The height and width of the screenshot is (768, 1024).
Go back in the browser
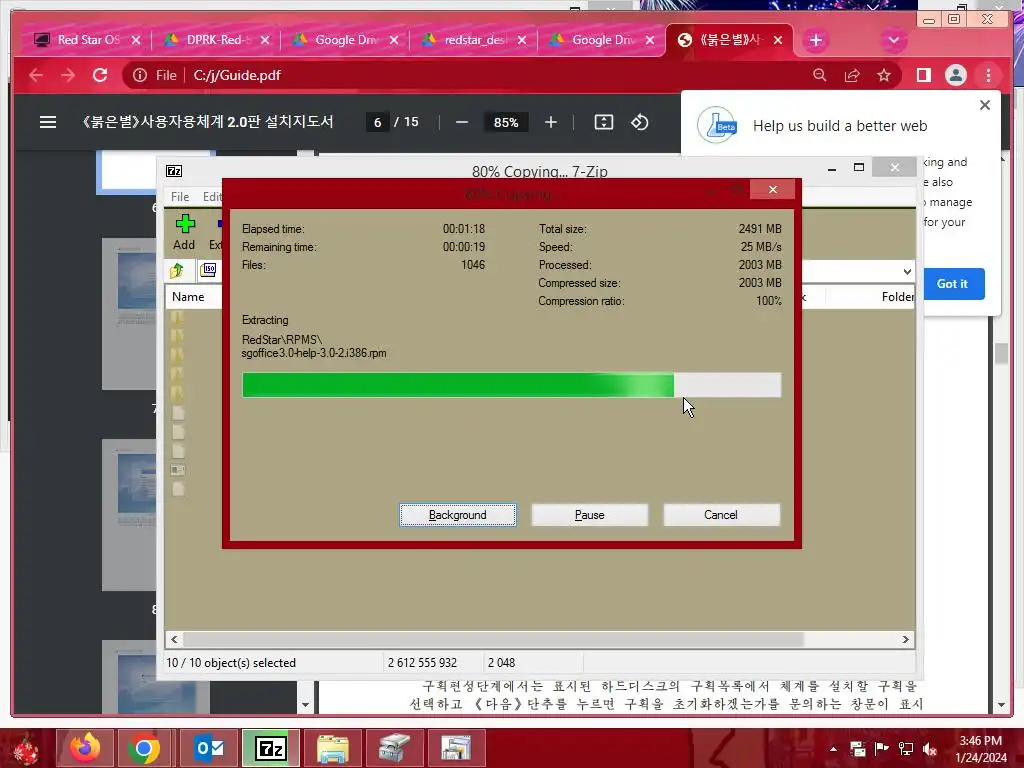(36, 75)
